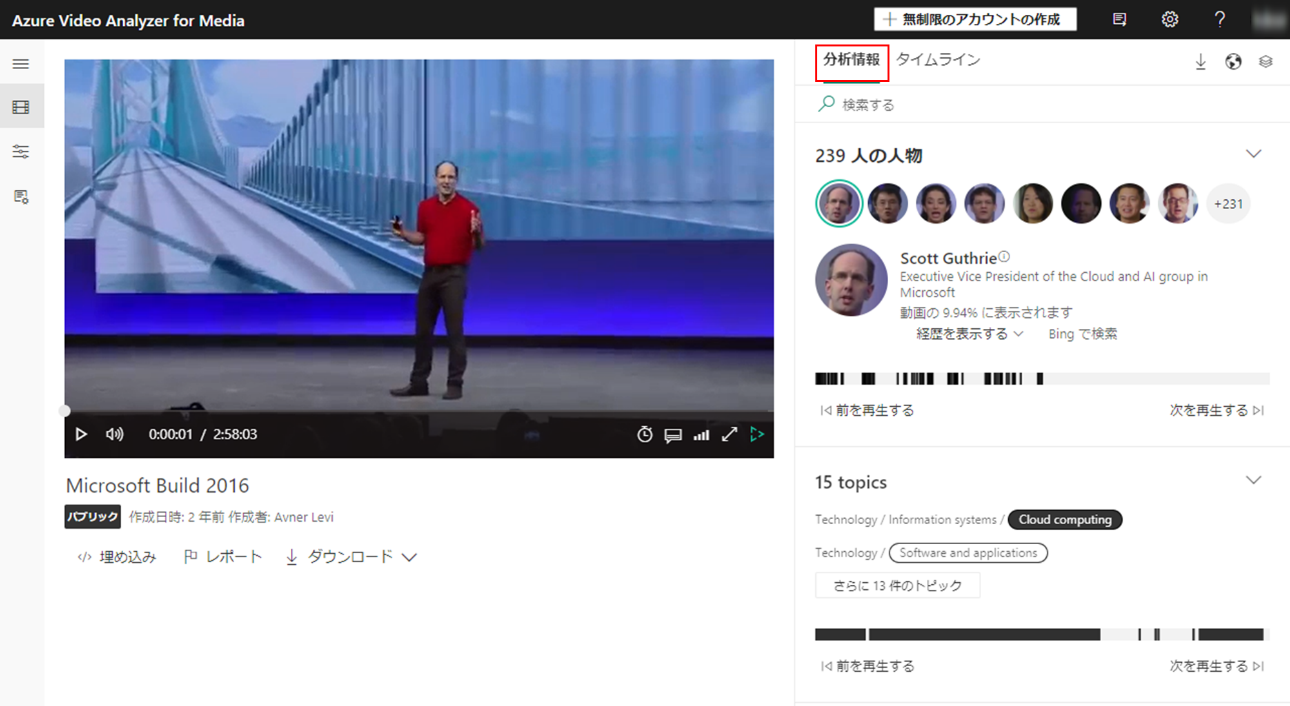Toggle the green autoplay next icon
The image size is (1290, 706).
[757, 434]
